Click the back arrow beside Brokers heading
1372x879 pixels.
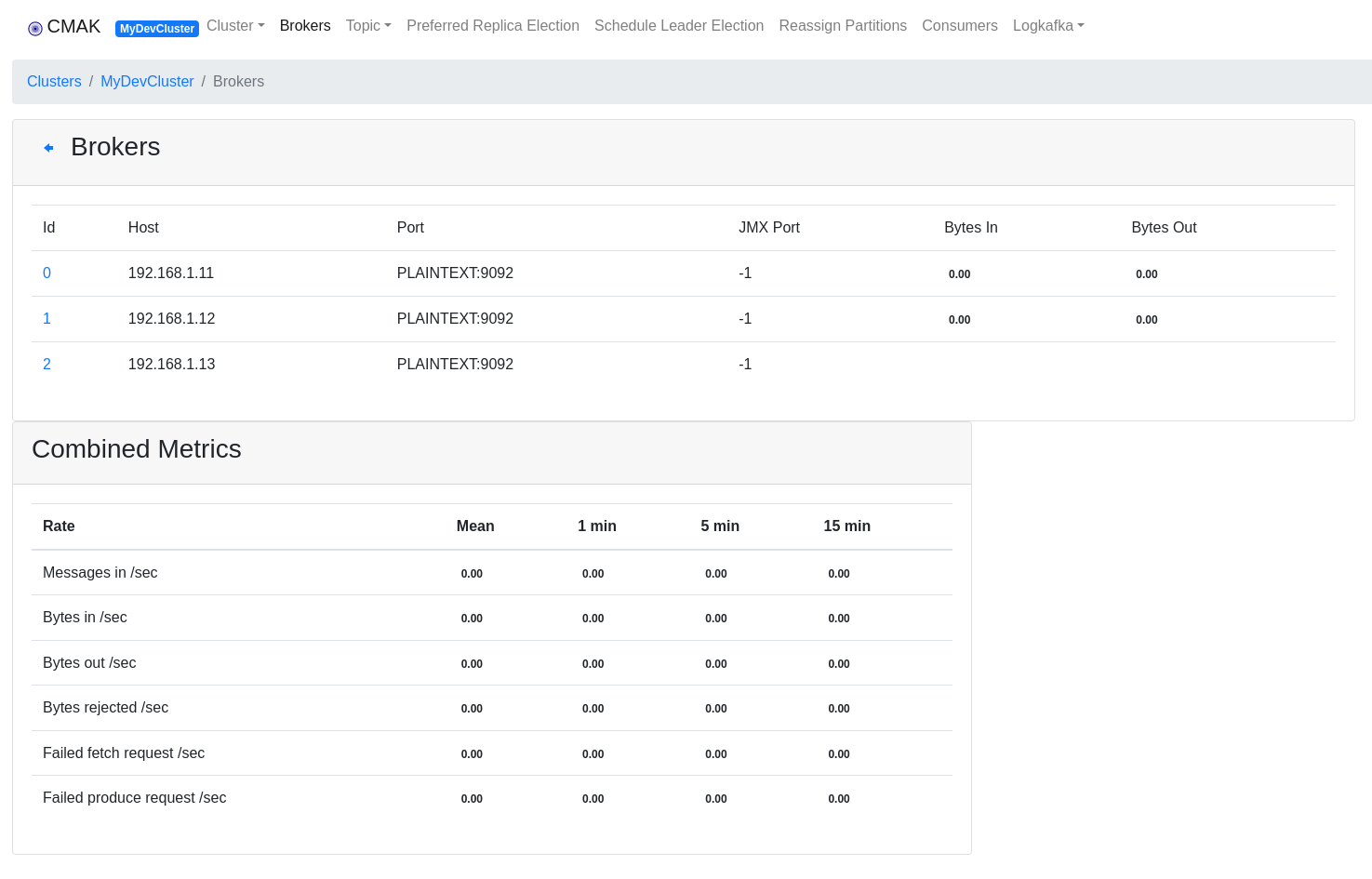coord(48,148)
